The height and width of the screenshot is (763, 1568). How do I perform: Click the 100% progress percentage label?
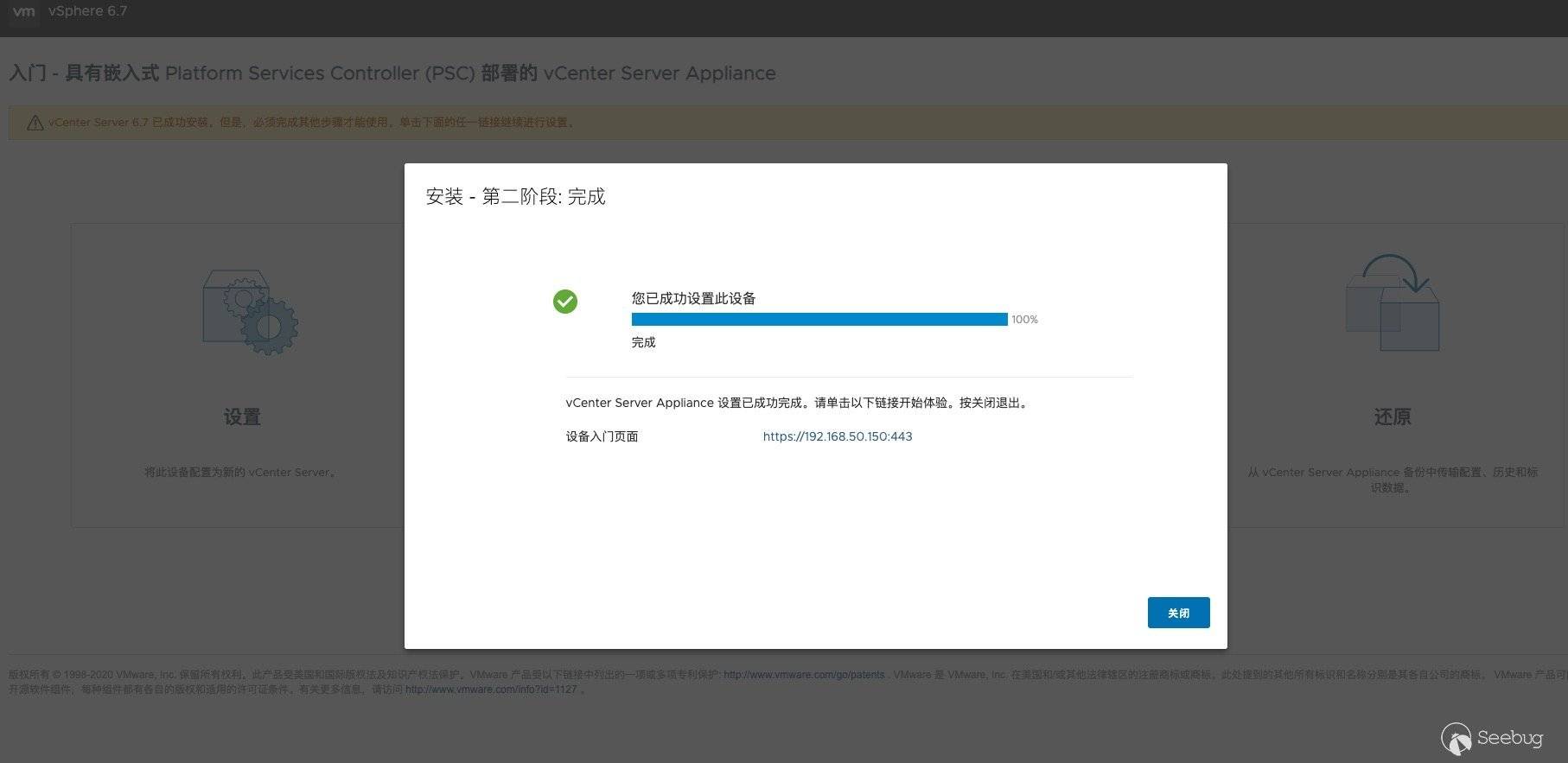tap(1025, 320)
